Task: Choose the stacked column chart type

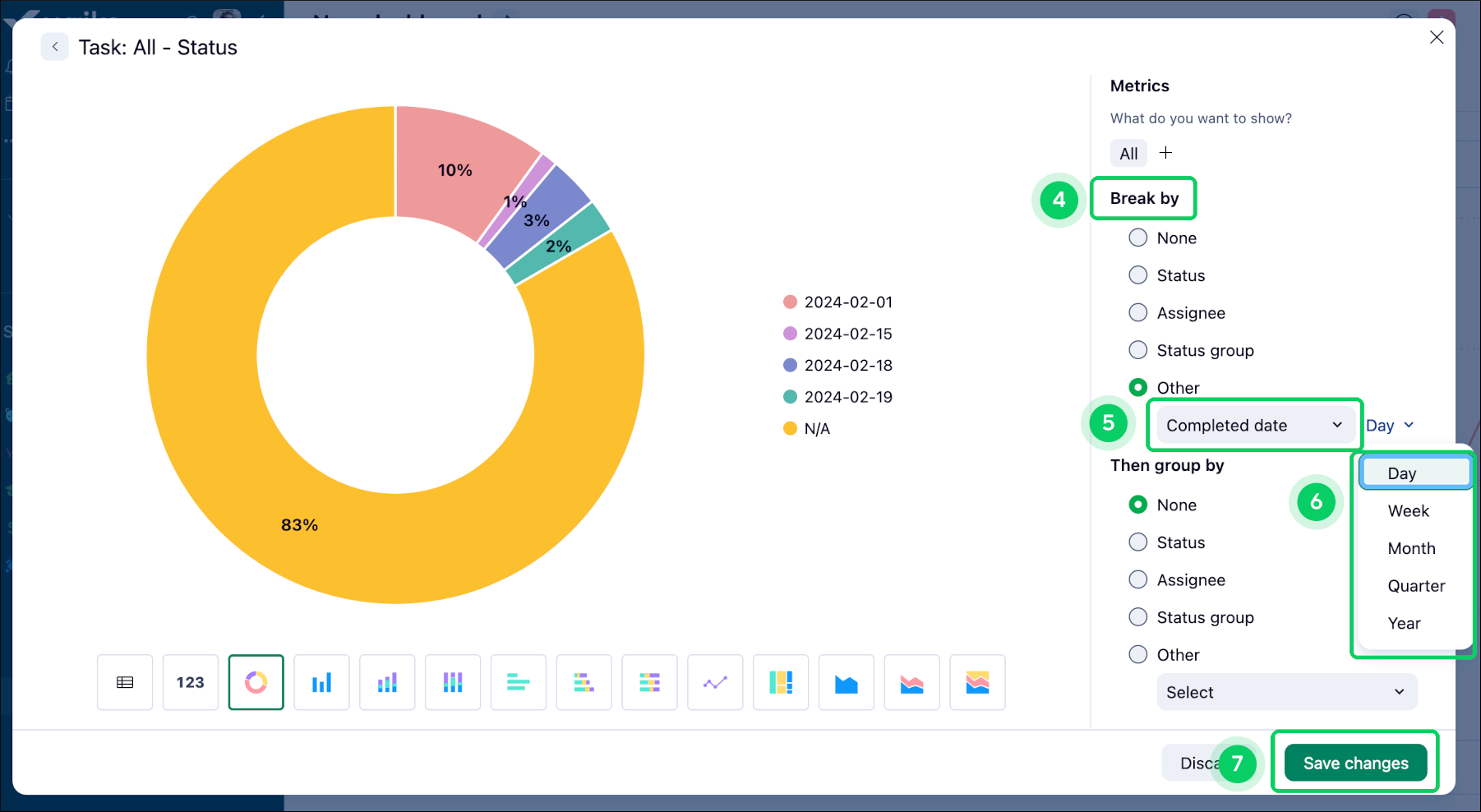Action: tap(387, 682)
